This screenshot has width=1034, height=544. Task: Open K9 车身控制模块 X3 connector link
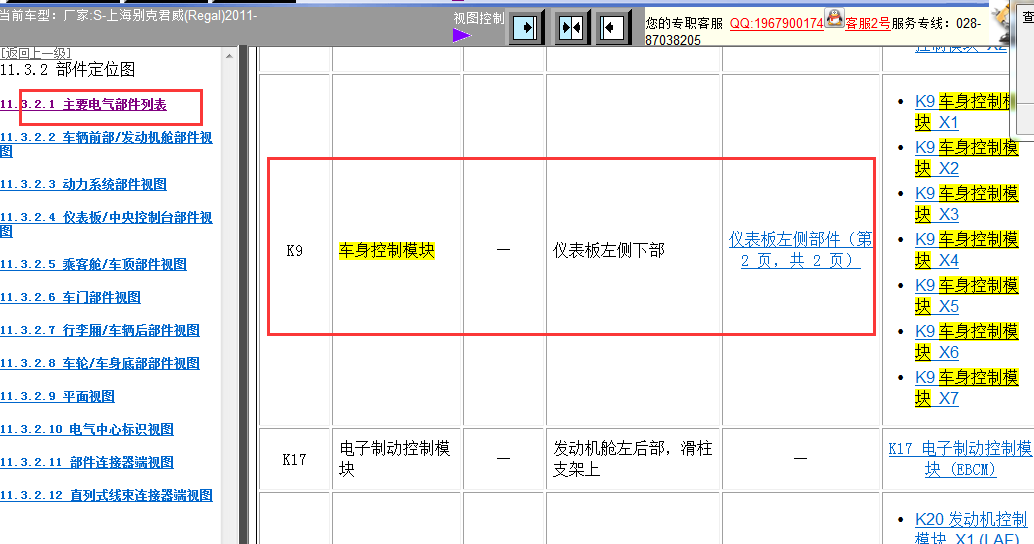tap(967, 204)
